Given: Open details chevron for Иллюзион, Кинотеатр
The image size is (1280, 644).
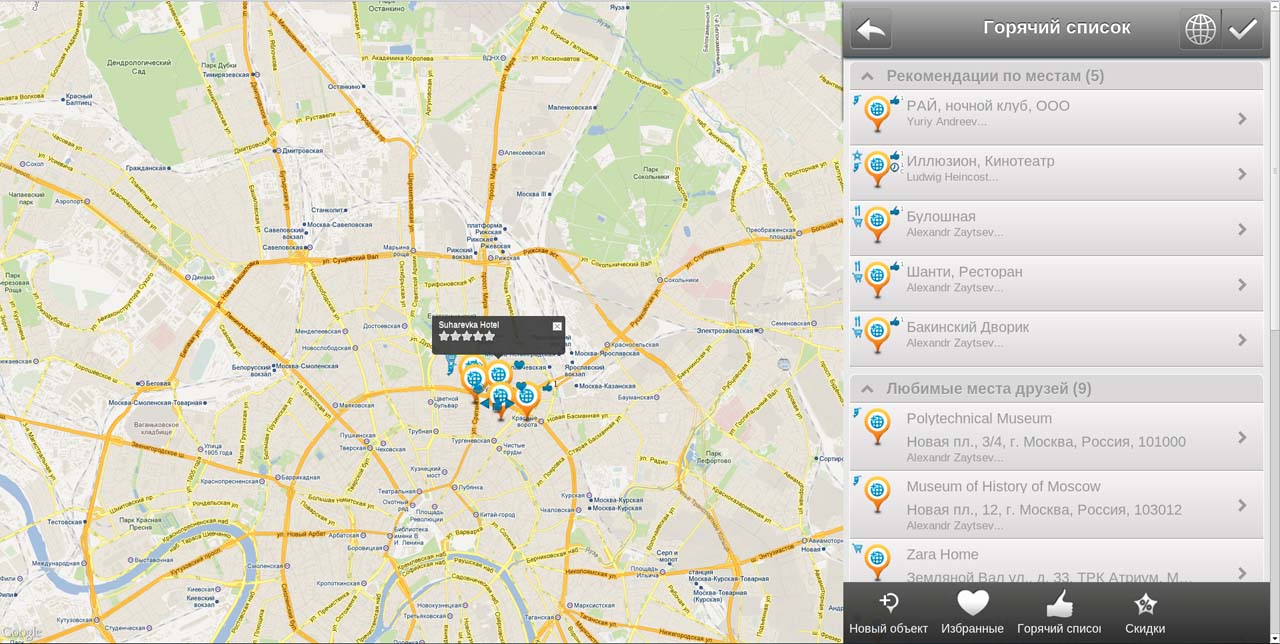Looking at the screenshot, I should [x=1242, y=174].
